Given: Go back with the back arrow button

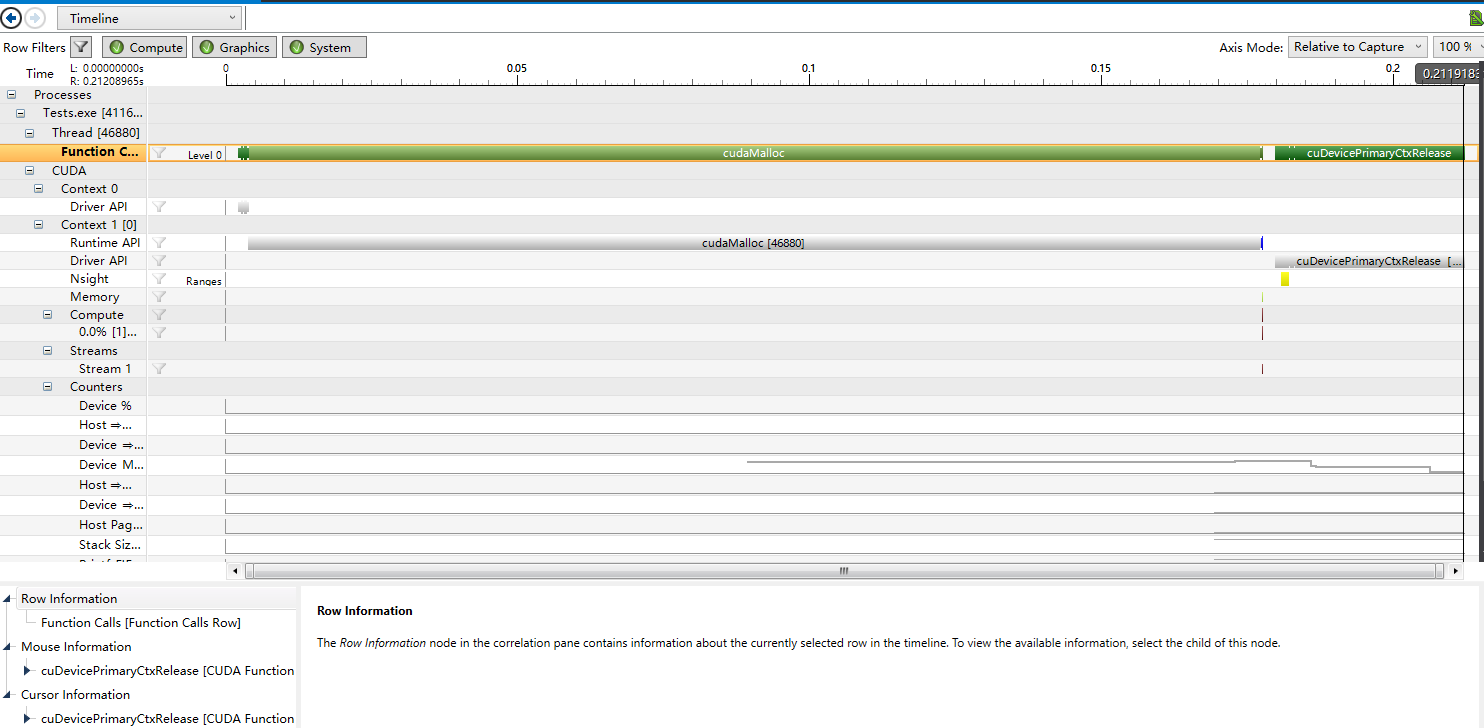Looking at the screenshot, I should coord(12,17).
